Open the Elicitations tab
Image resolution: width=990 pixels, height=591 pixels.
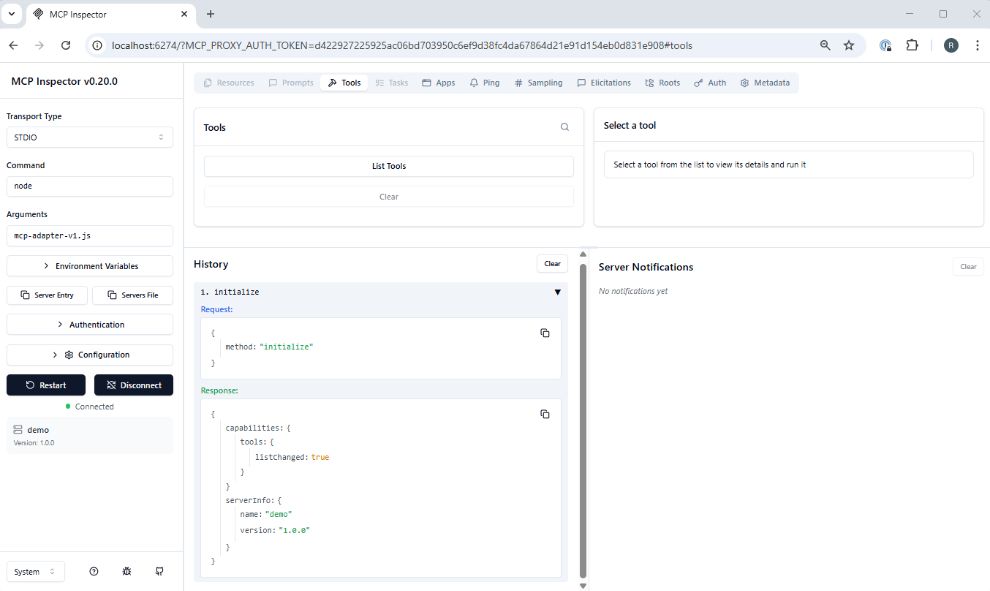(604, 83)
